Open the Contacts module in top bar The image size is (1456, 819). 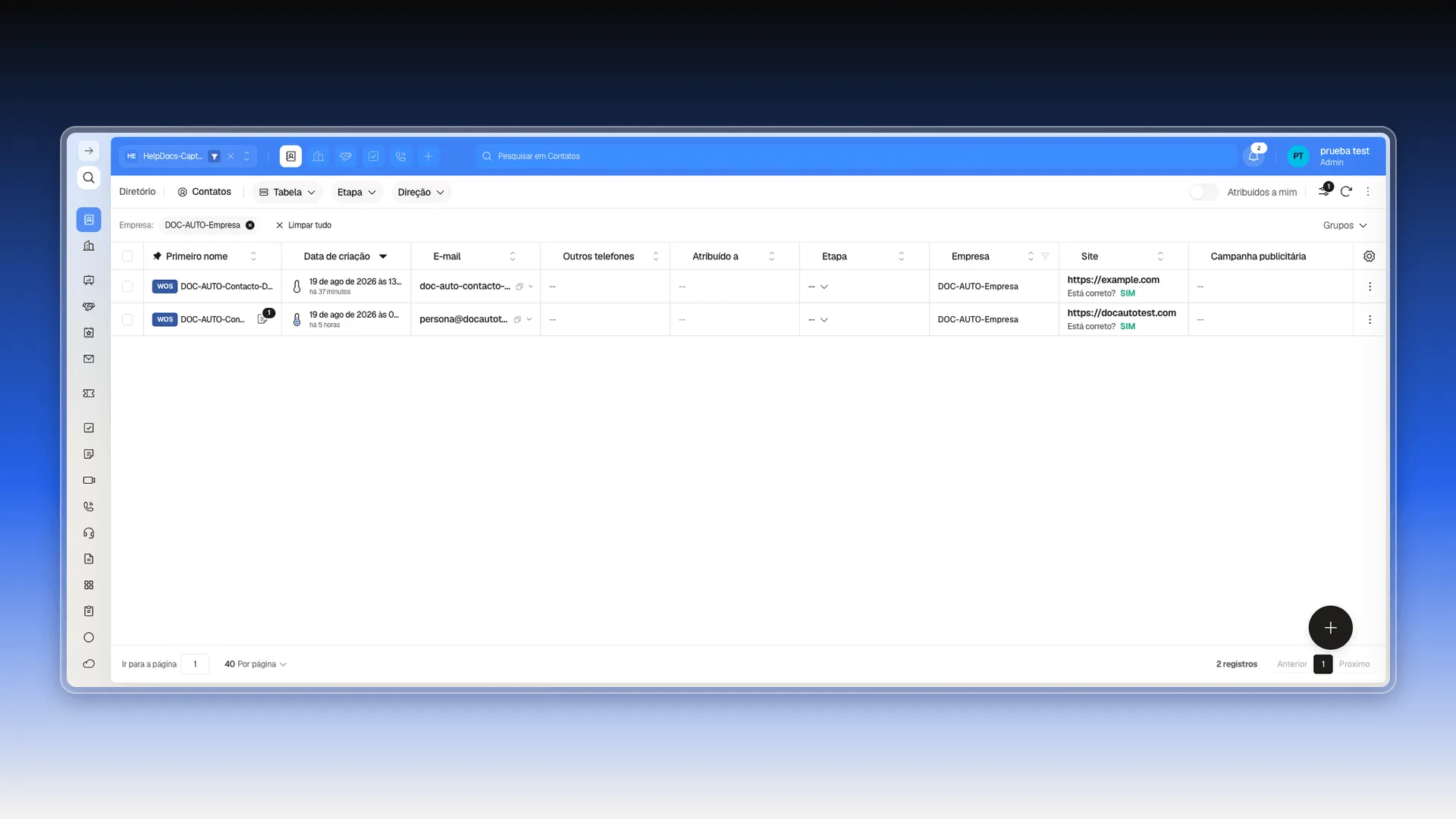290,156
